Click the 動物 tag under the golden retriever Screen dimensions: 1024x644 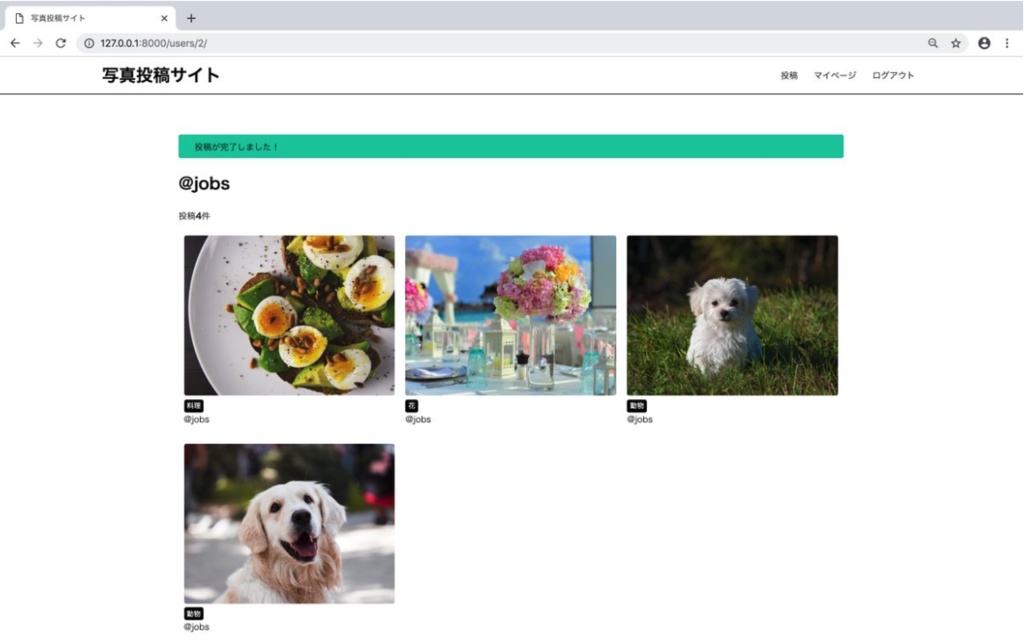tap(193, 613)
